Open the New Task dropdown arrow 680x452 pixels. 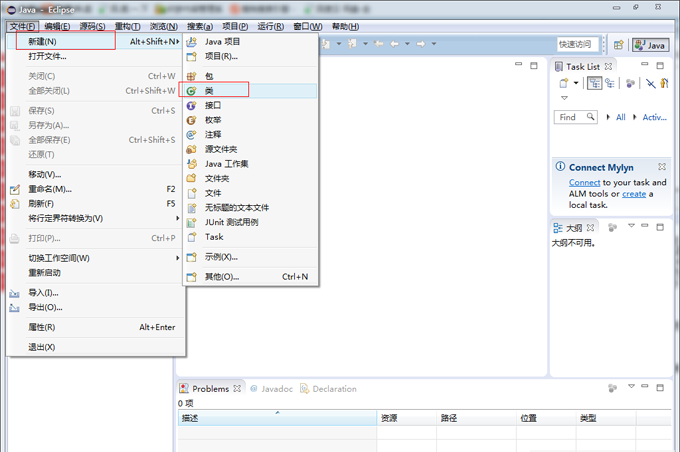coord(576,84)
